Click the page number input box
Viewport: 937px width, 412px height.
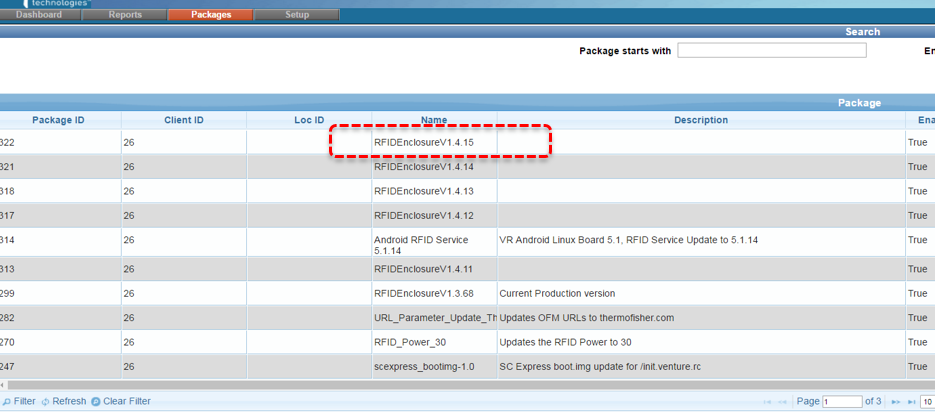841,402
